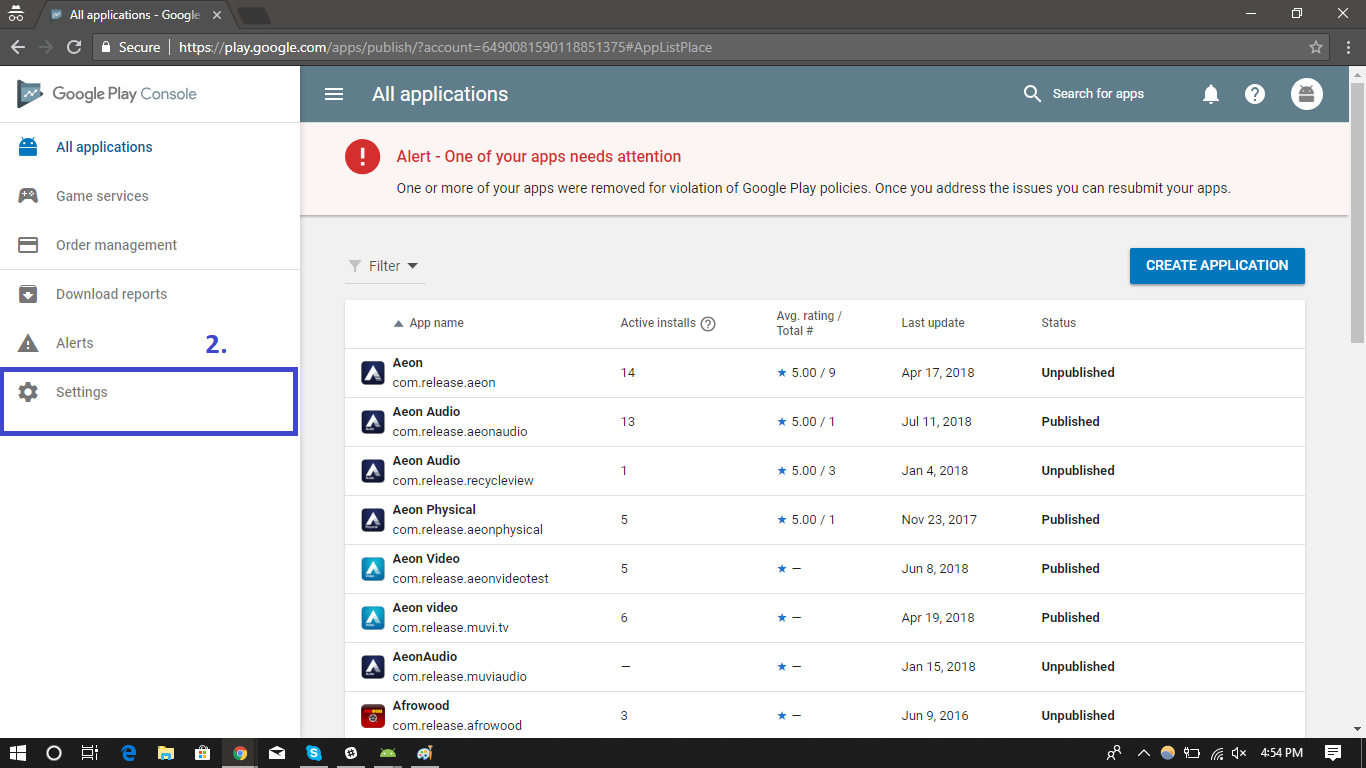Open the account avatar menu
The image size is (1366, 768).
pyautogui.click(x=1306, y=94)
